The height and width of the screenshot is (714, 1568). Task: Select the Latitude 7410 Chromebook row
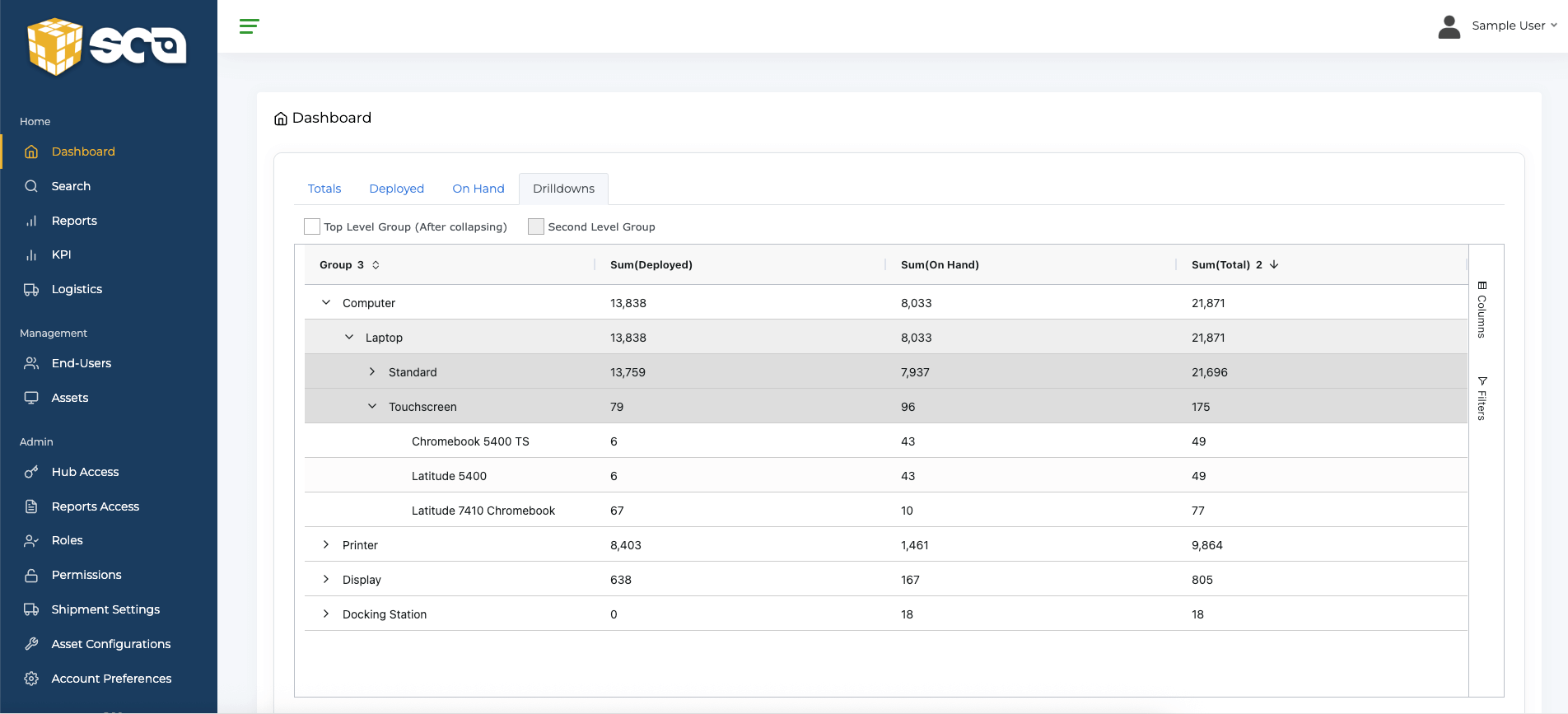tap(886, 510)
